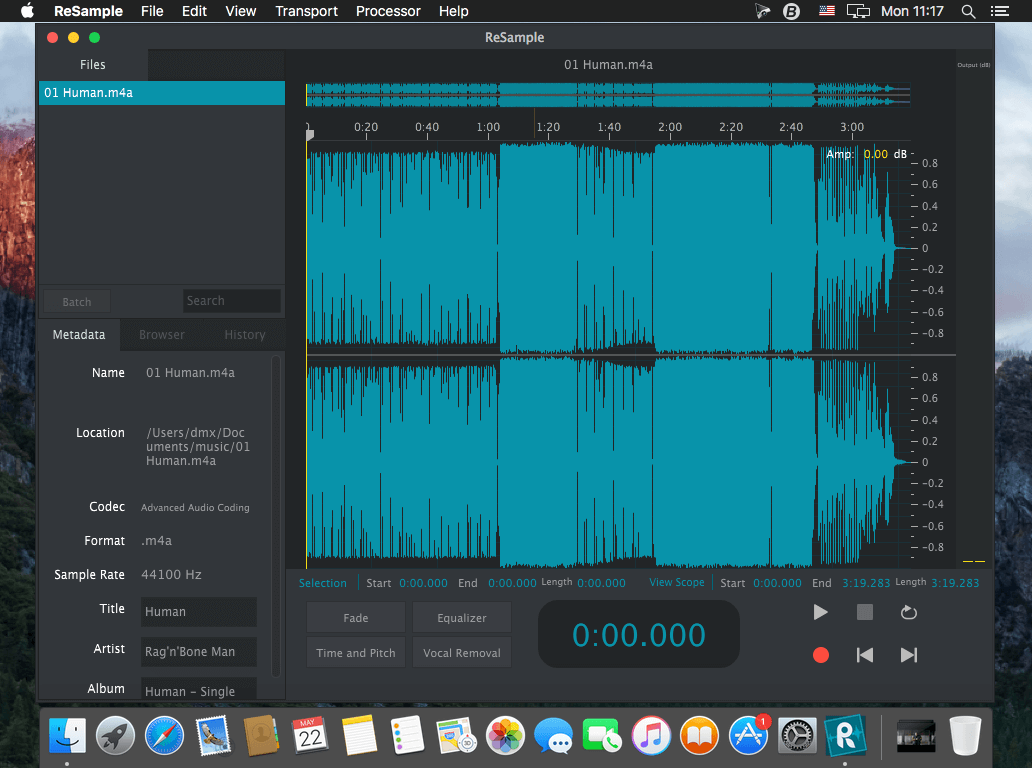Screen dimensions: 1032x768
Task: Click the Selection label
Action: 322,583
